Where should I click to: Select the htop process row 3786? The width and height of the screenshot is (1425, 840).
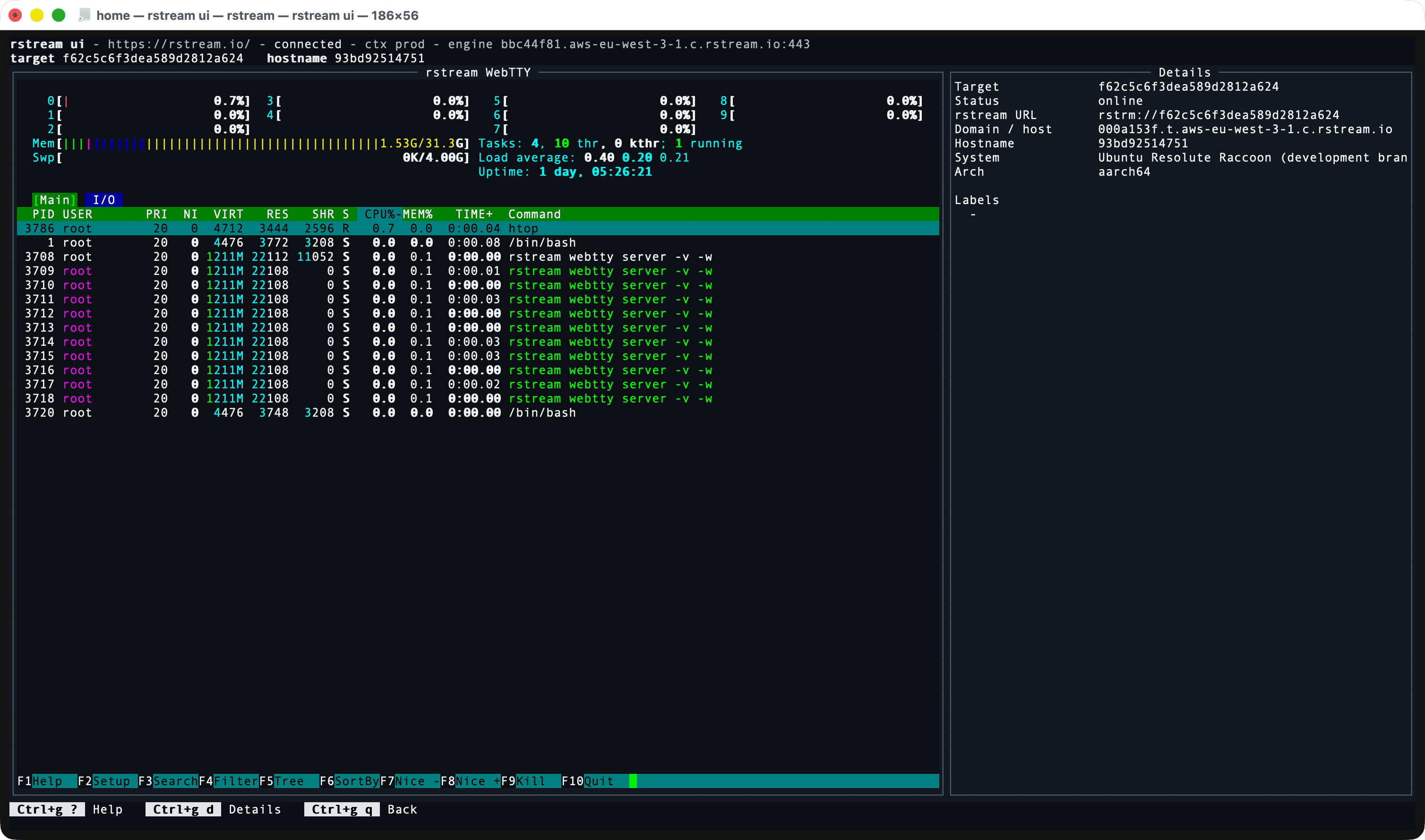pos(283,228)
